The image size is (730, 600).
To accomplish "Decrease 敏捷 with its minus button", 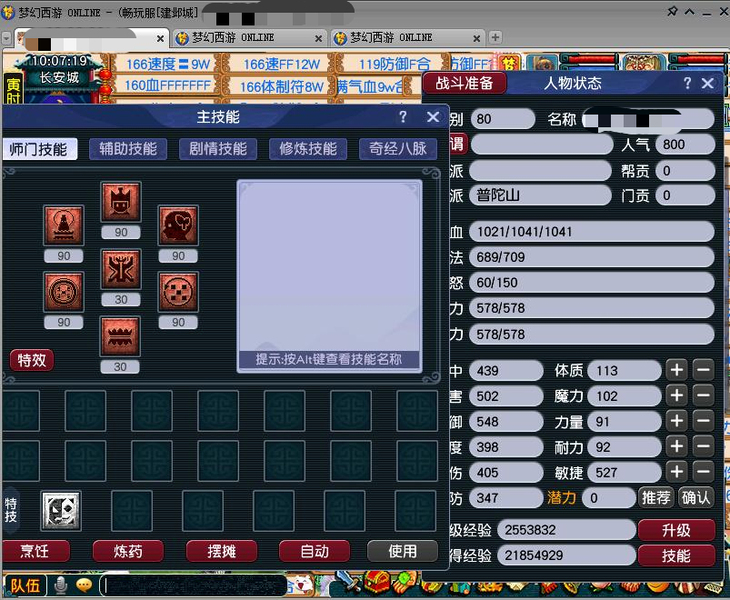I will [x=703, y=472].
